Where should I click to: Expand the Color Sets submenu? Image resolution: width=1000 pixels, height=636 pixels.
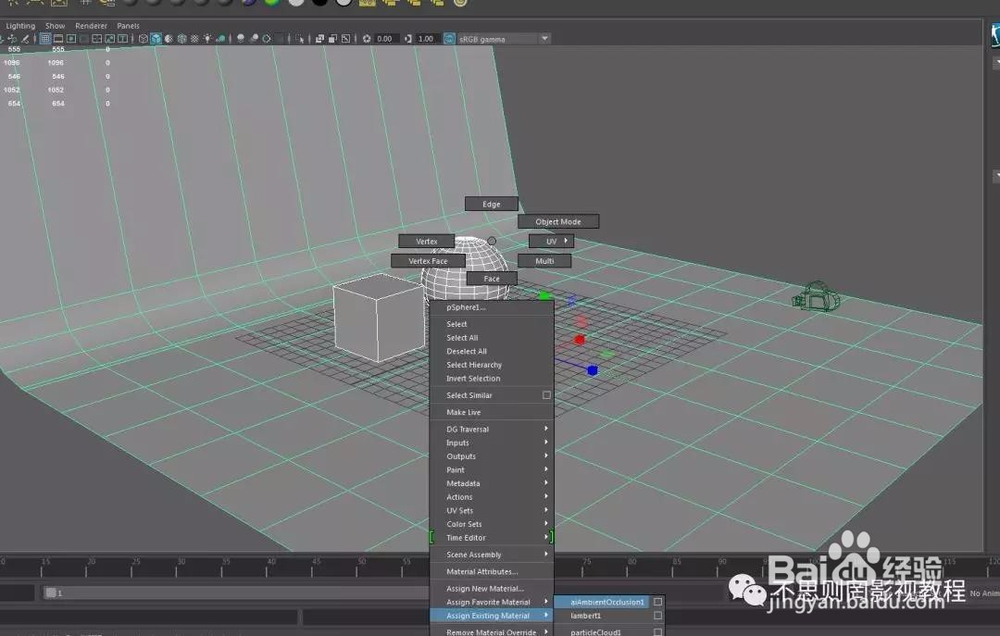click(x=491, y=524)
